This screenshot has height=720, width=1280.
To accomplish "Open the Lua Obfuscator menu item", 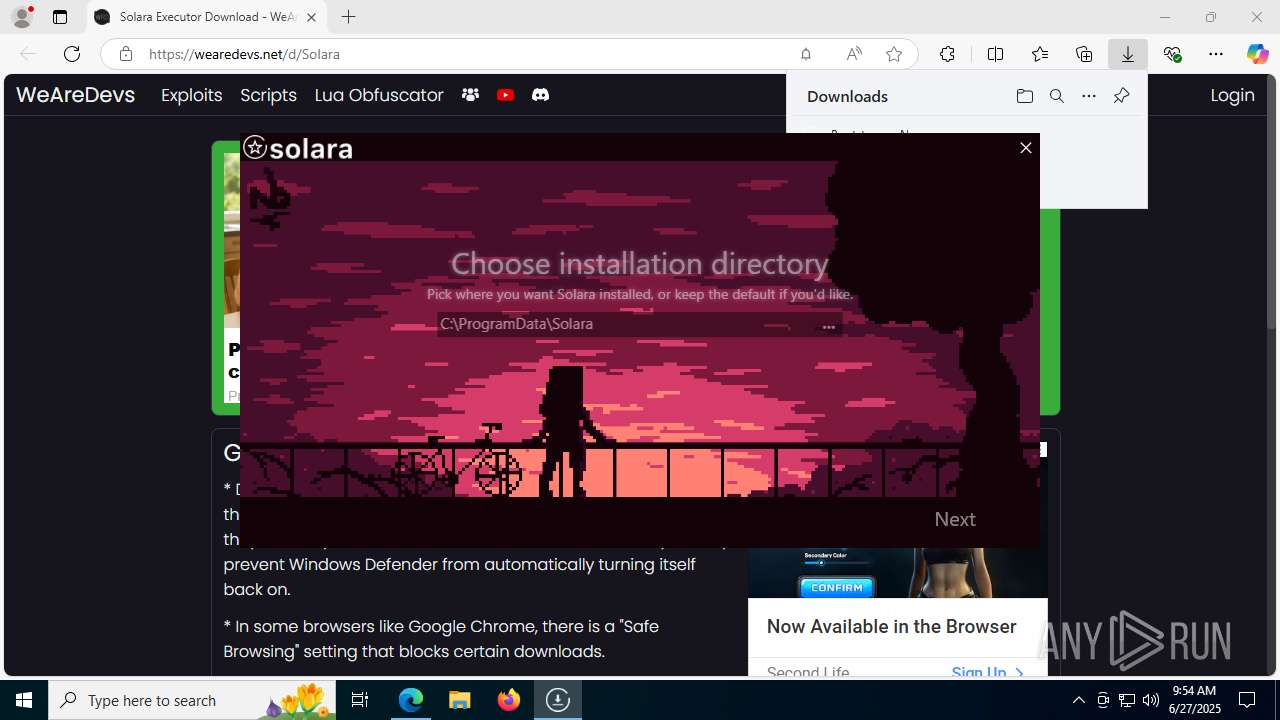I will (379, 95).
